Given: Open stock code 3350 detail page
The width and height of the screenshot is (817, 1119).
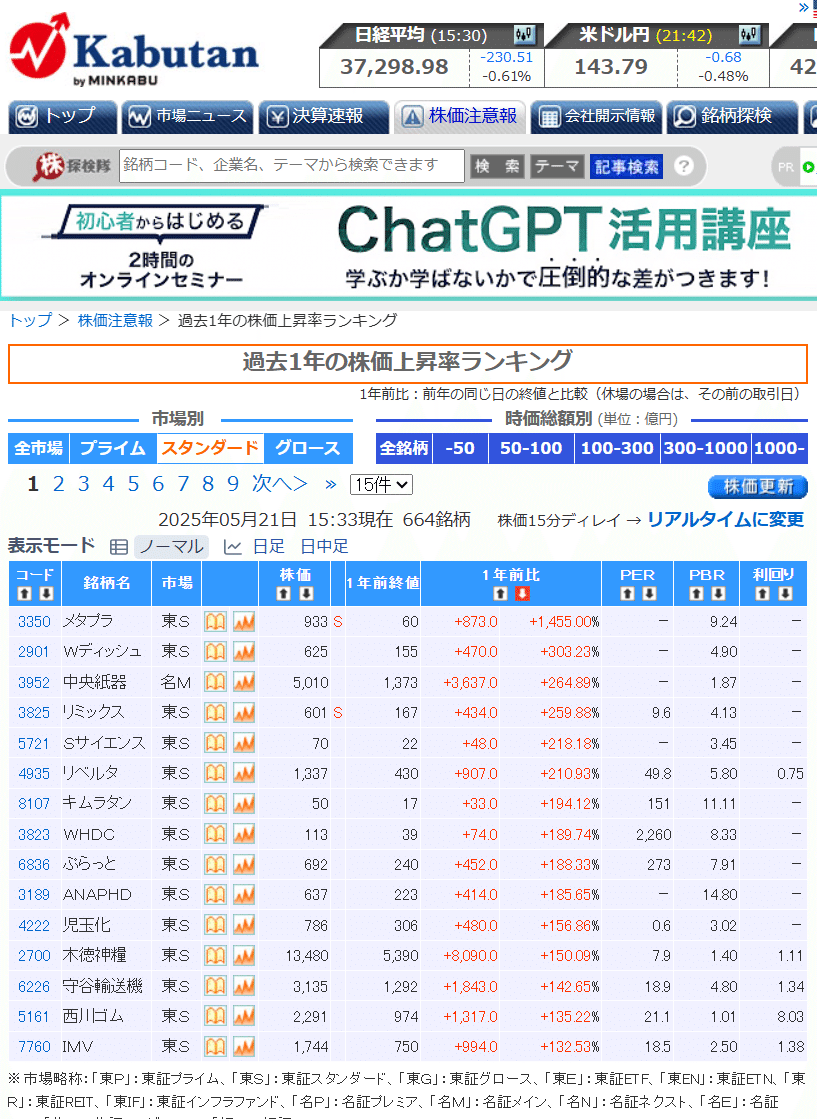Looking at the screenshot, I should (x=33, y=621).
